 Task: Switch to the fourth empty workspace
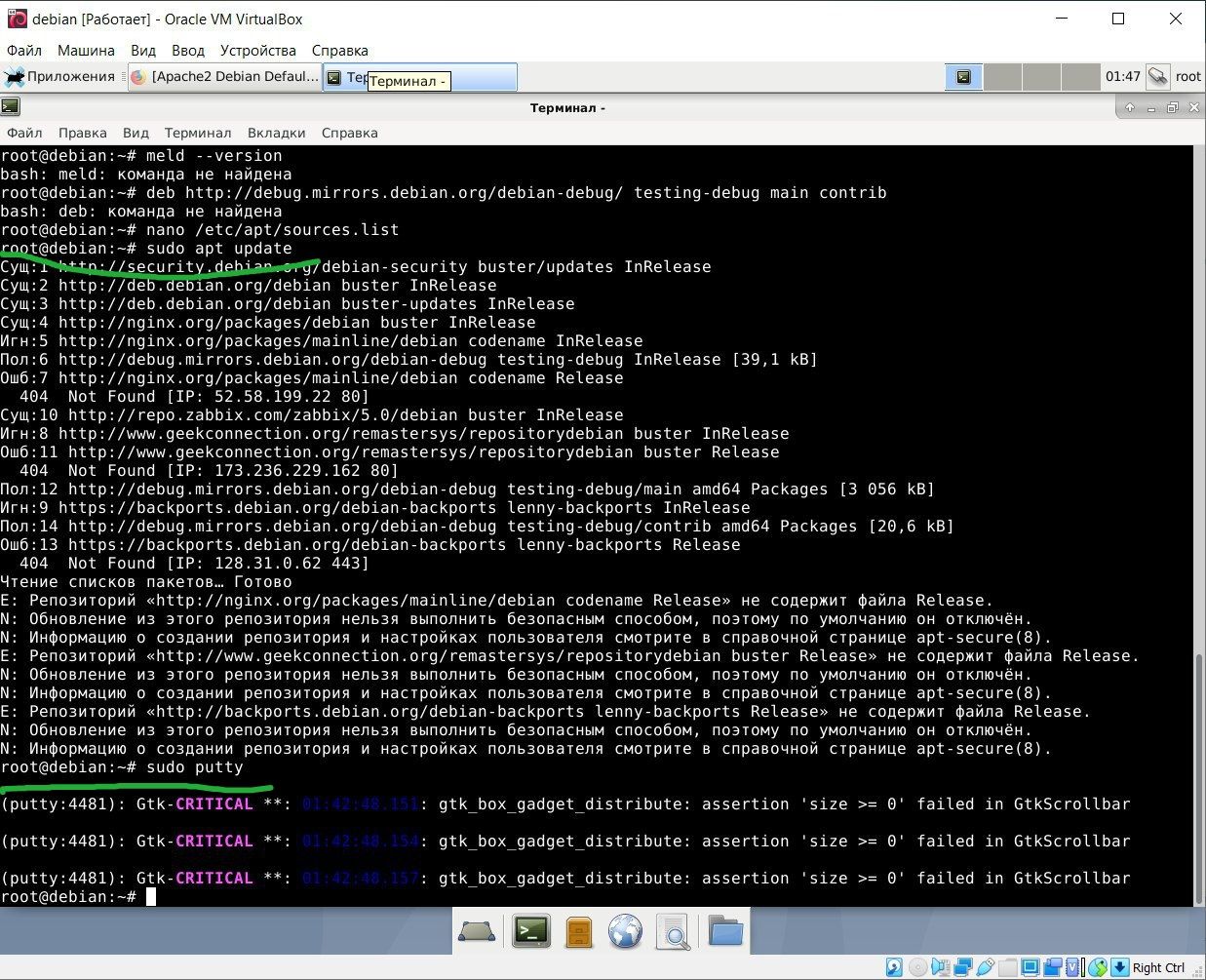click(x=1080, y=76)
